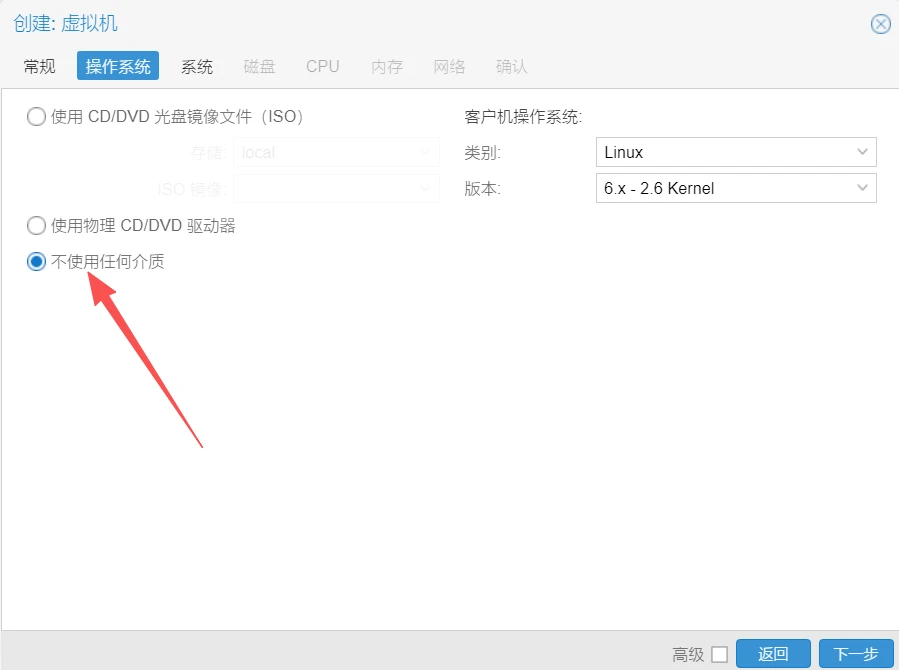This screenshot has width=899, height=670.
Task: Click the 创建: 虚拟机 dialog title
Action: point(66,23)
